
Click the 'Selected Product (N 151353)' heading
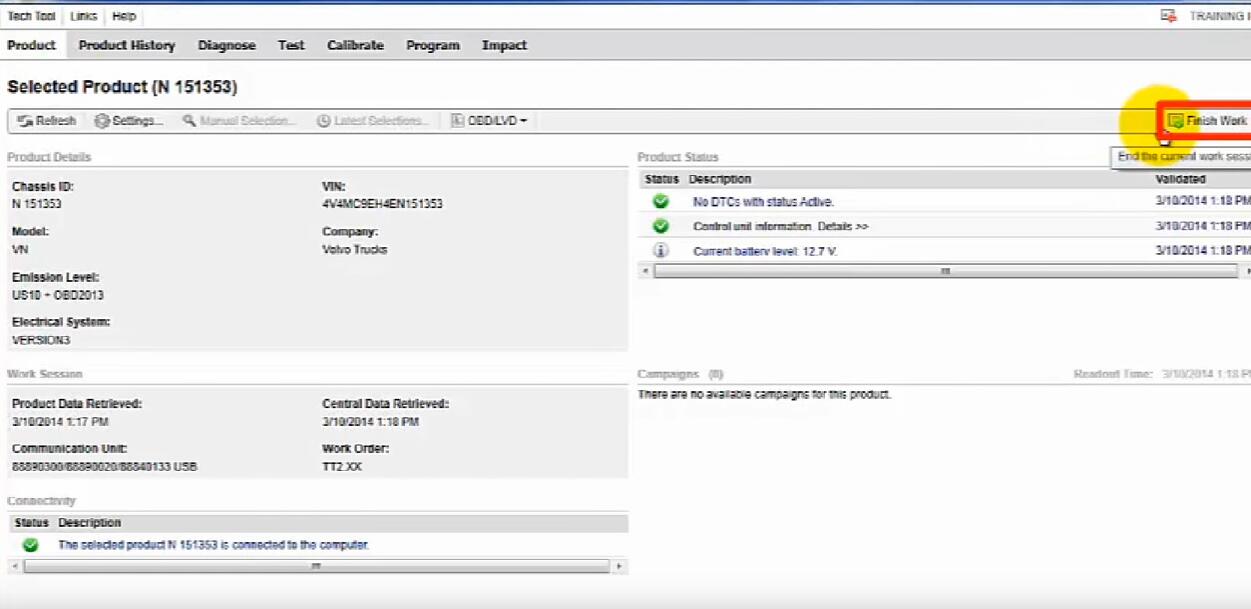122,87
